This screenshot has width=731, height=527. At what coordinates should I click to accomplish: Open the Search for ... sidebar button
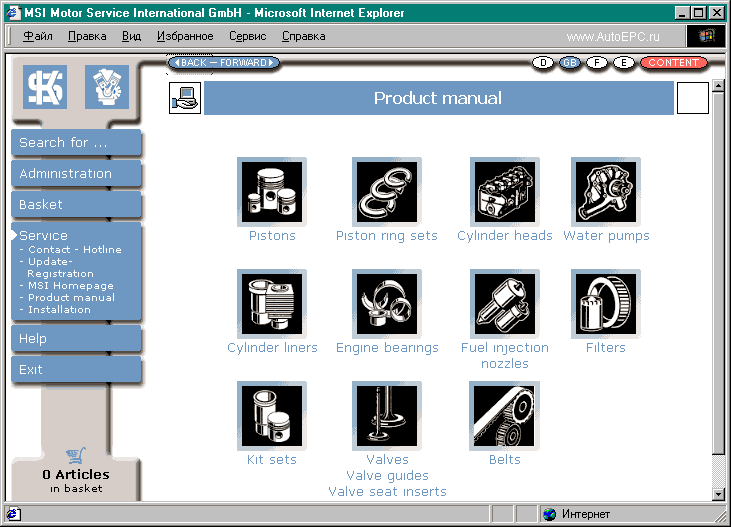[x=76, y=142]
